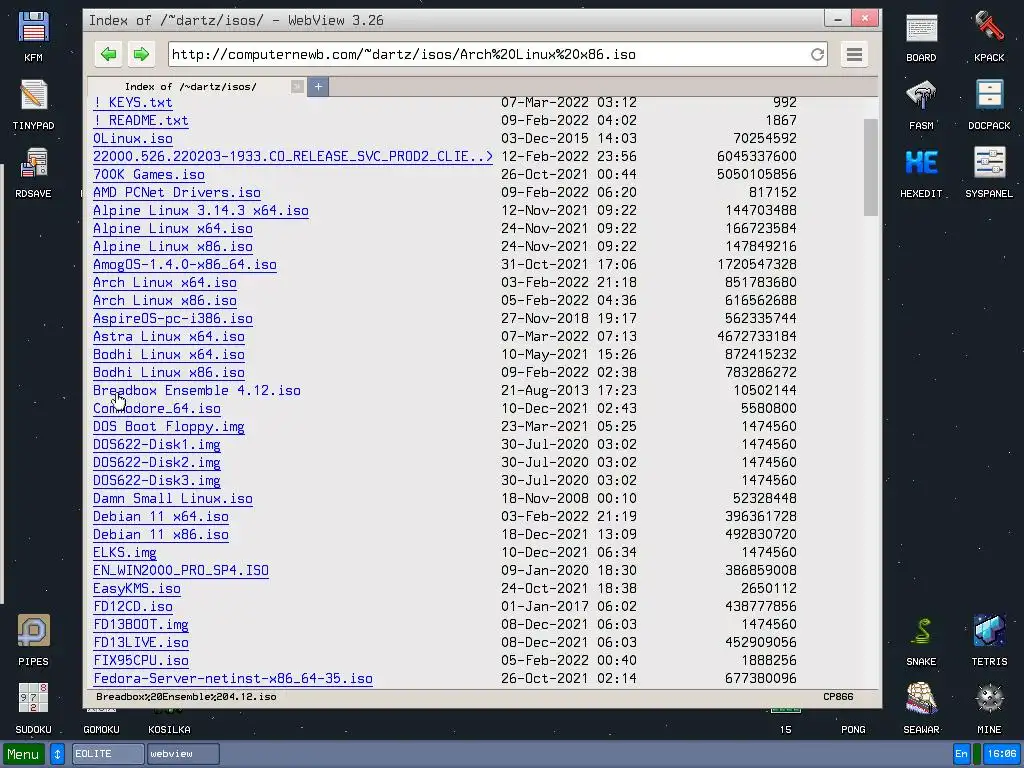The width and height of the screenshot is (1024, 768).
Task: Open AmogOS-1.4.0-x86_64.iso link
Action: coord(185,264)
